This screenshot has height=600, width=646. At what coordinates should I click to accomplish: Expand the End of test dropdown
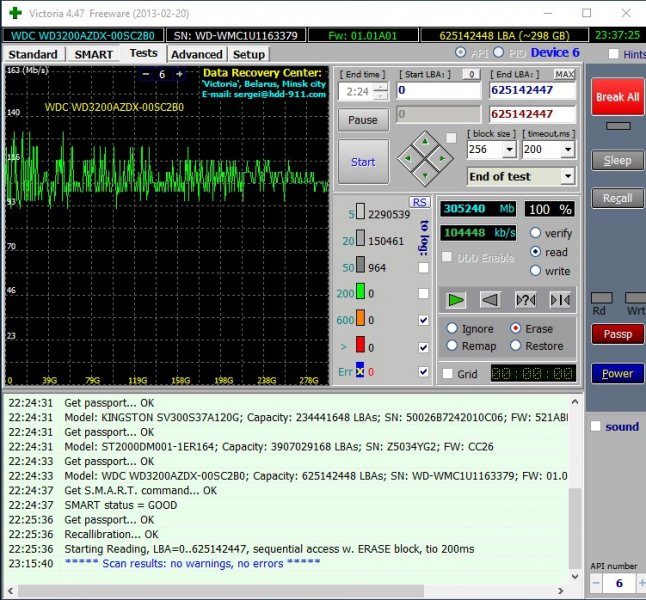[568, 177]
